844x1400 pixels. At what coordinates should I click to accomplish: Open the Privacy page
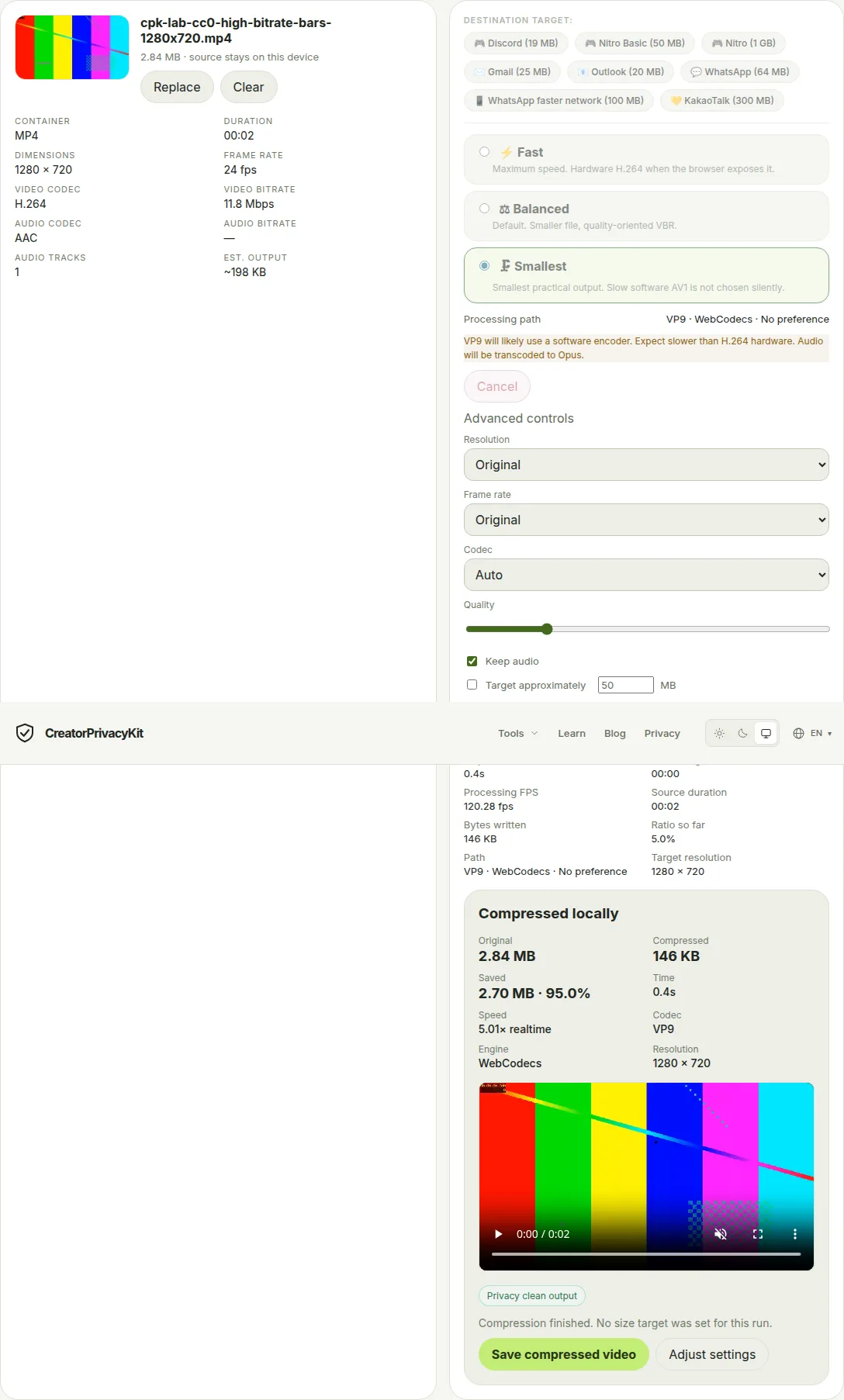662,733
